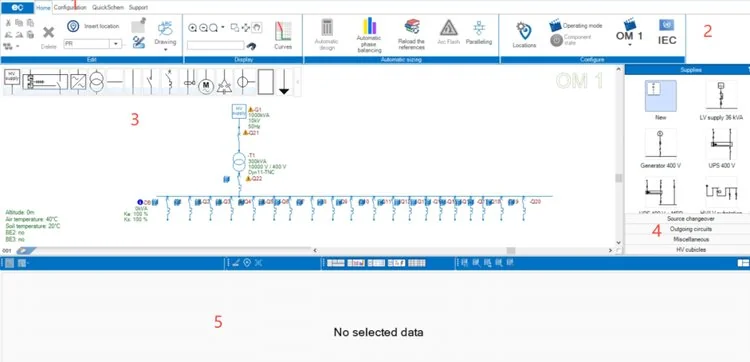Screen dimensions: 750x362
Task: Click the Zoom out magnifier
Action: pyautogui.click(x=203, y=28)
